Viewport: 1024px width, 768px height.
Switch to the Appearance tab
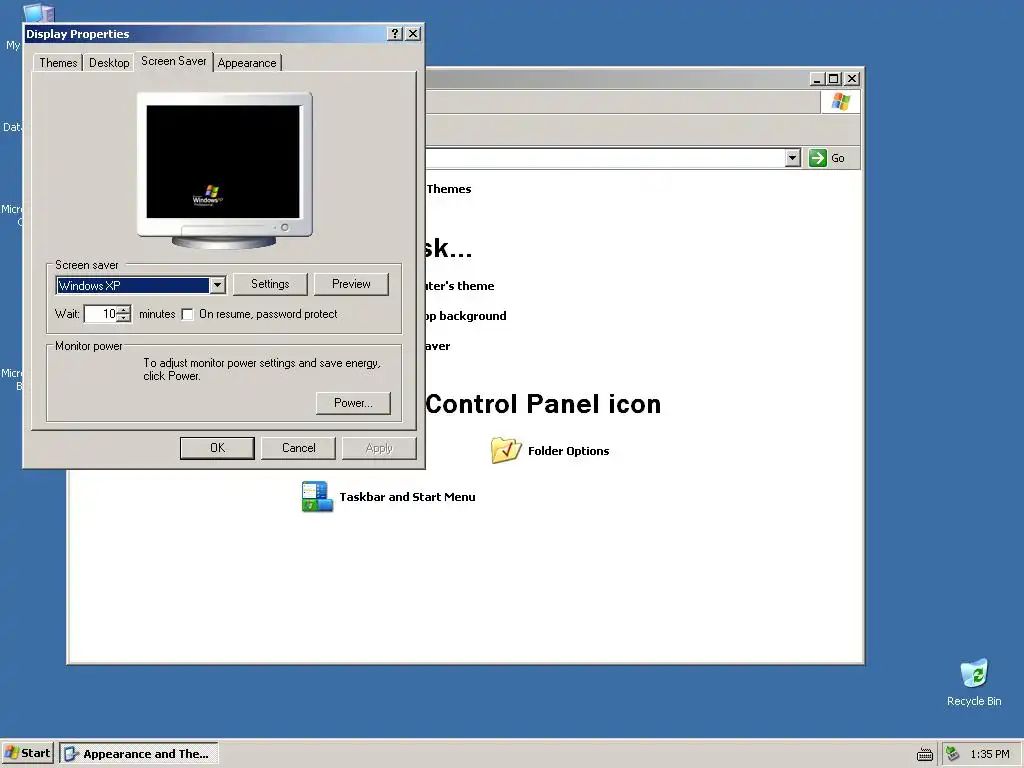(247, 63)
